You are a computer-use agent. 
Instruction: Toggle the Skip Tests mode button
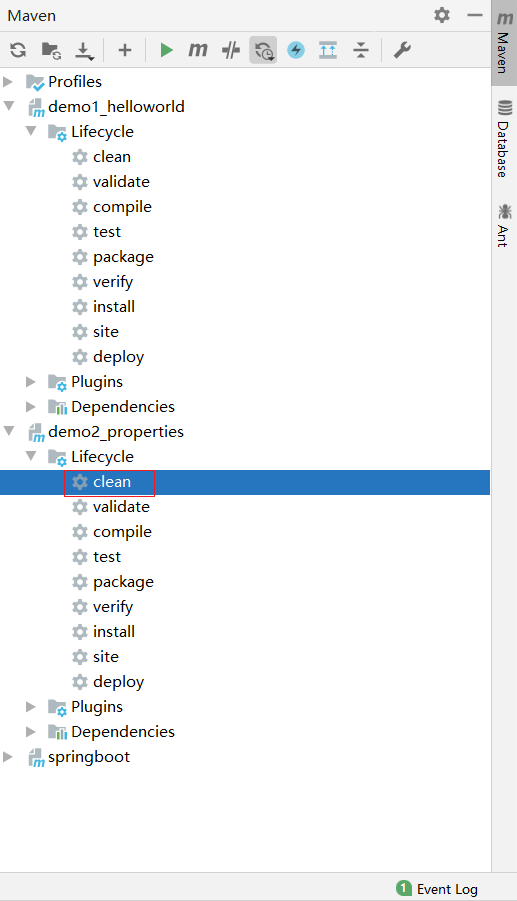tap(296, 50)
